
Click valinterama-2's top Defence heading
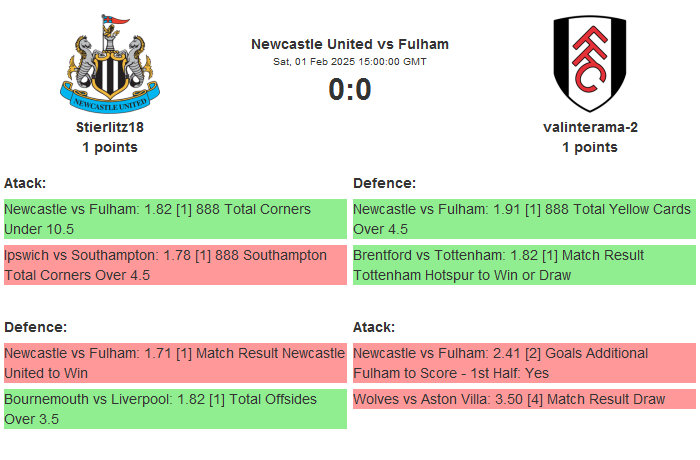click(384, 183)
